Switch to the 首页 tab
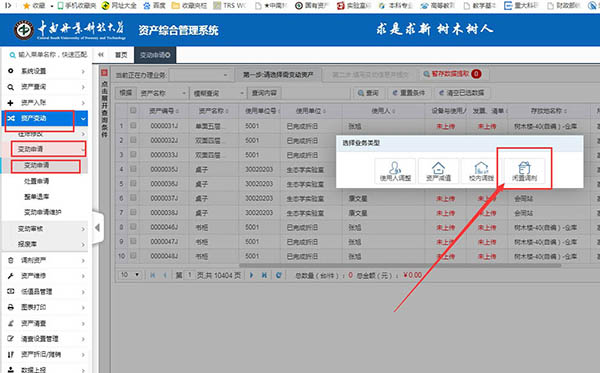 tap(121, 55)
